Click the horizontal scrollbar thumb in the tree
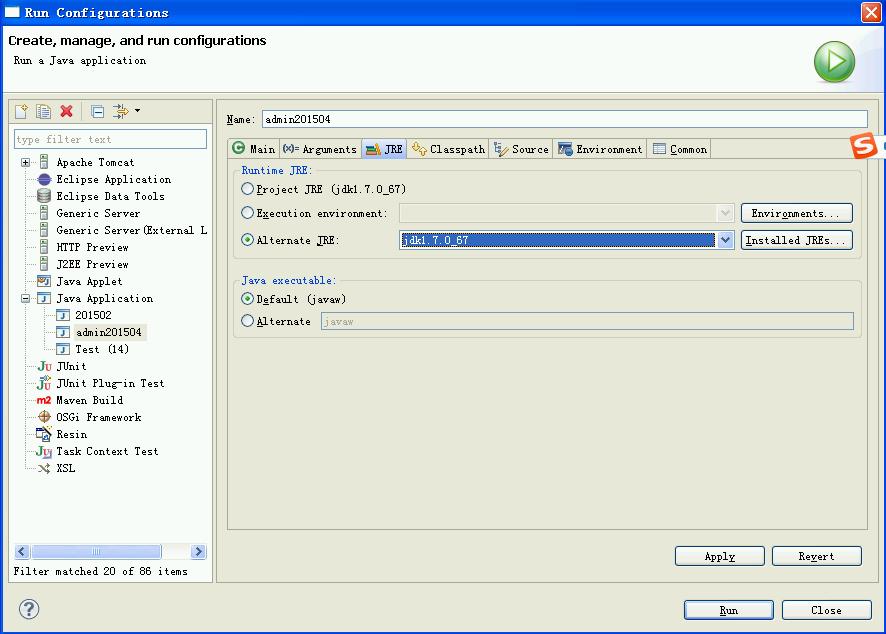Screen dimensions: 886x634 pyautogui.click(x=96, y=552)
